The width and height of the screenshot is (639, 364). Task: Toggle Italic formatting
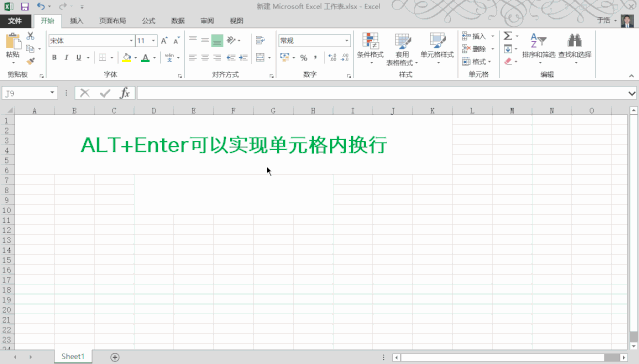tap(66, 57)
